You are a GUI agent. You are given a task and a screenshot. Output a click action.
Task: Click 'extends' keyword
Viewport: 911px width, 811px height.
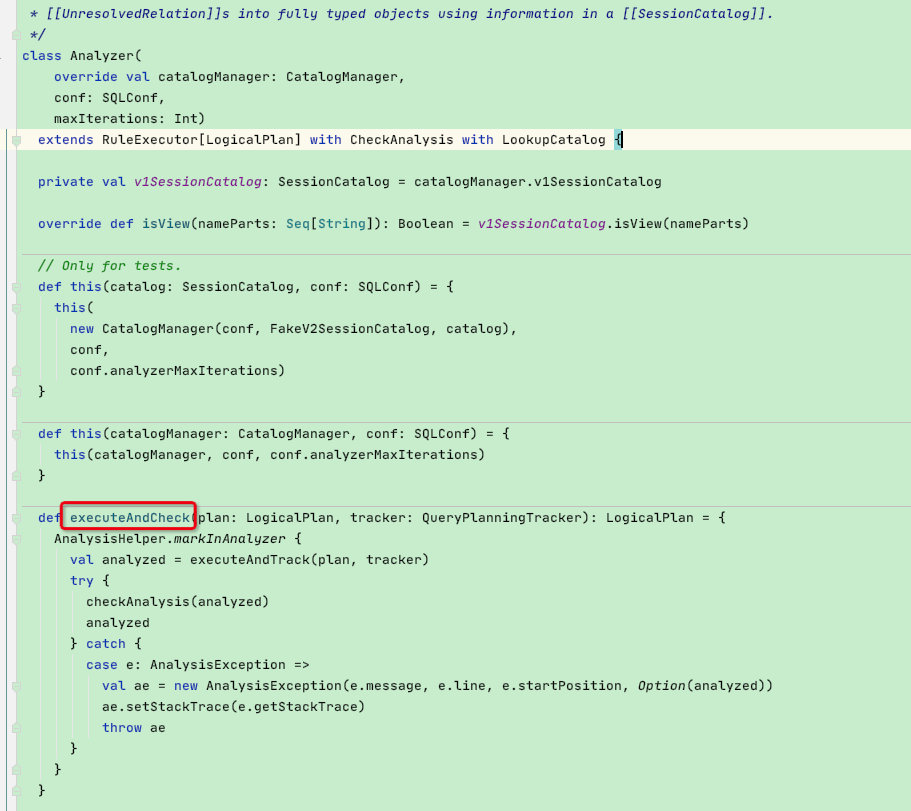[66, 139]
